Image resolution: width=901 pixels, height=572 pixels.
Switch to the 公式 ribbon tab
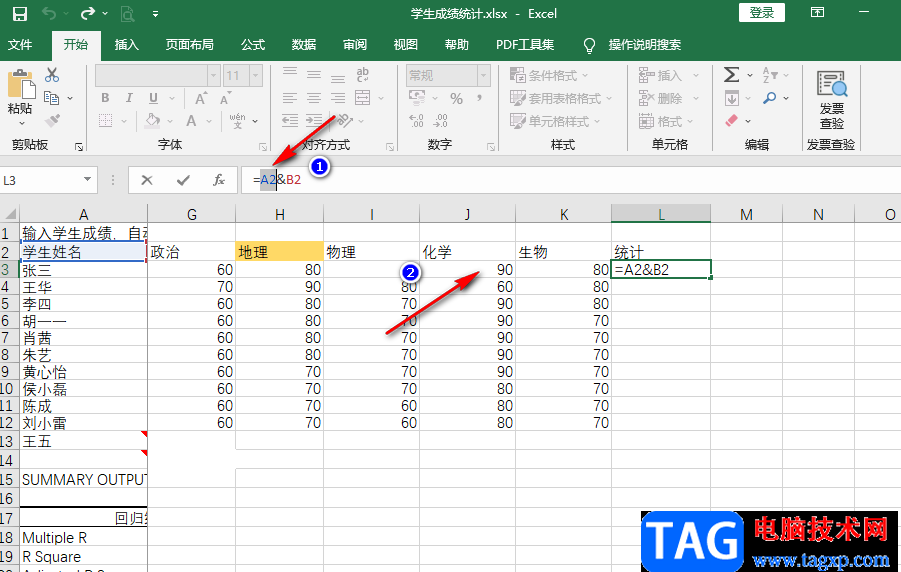point(253,45)
